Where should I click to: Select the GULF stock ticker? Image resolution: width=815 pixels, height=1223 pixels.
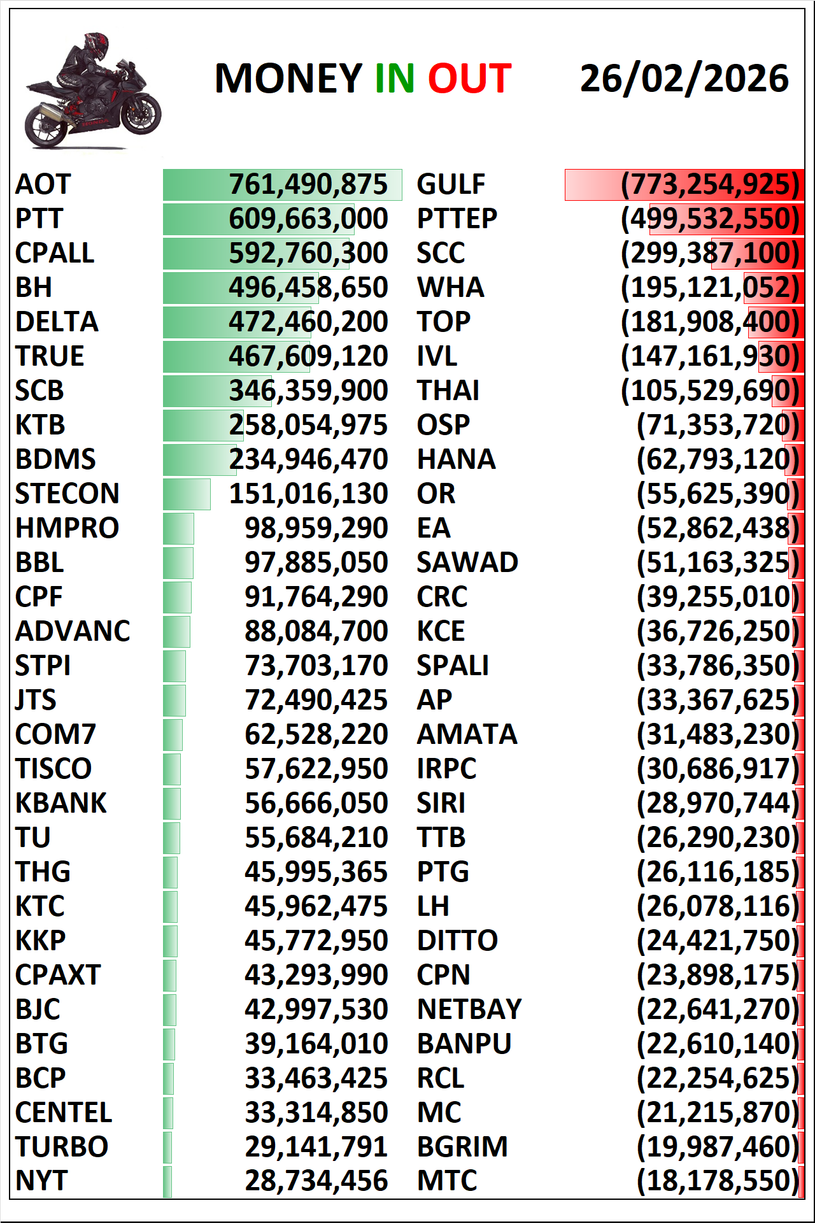(451, 184)
